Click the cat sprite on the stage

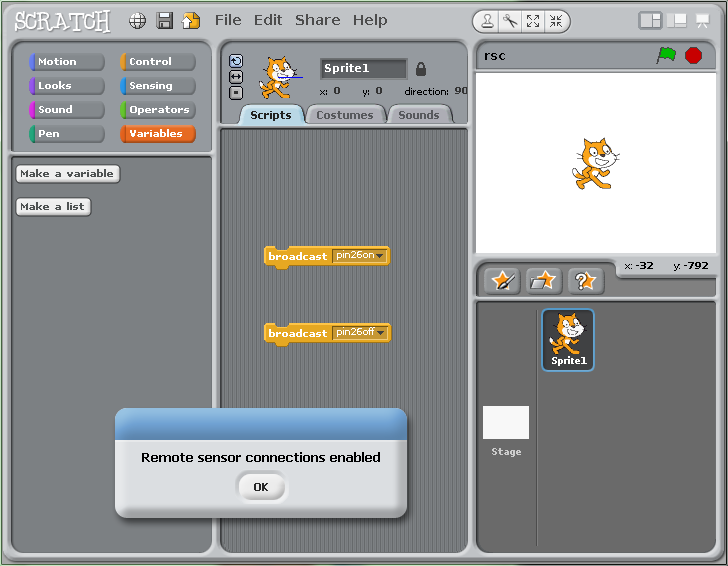point(596,163)
